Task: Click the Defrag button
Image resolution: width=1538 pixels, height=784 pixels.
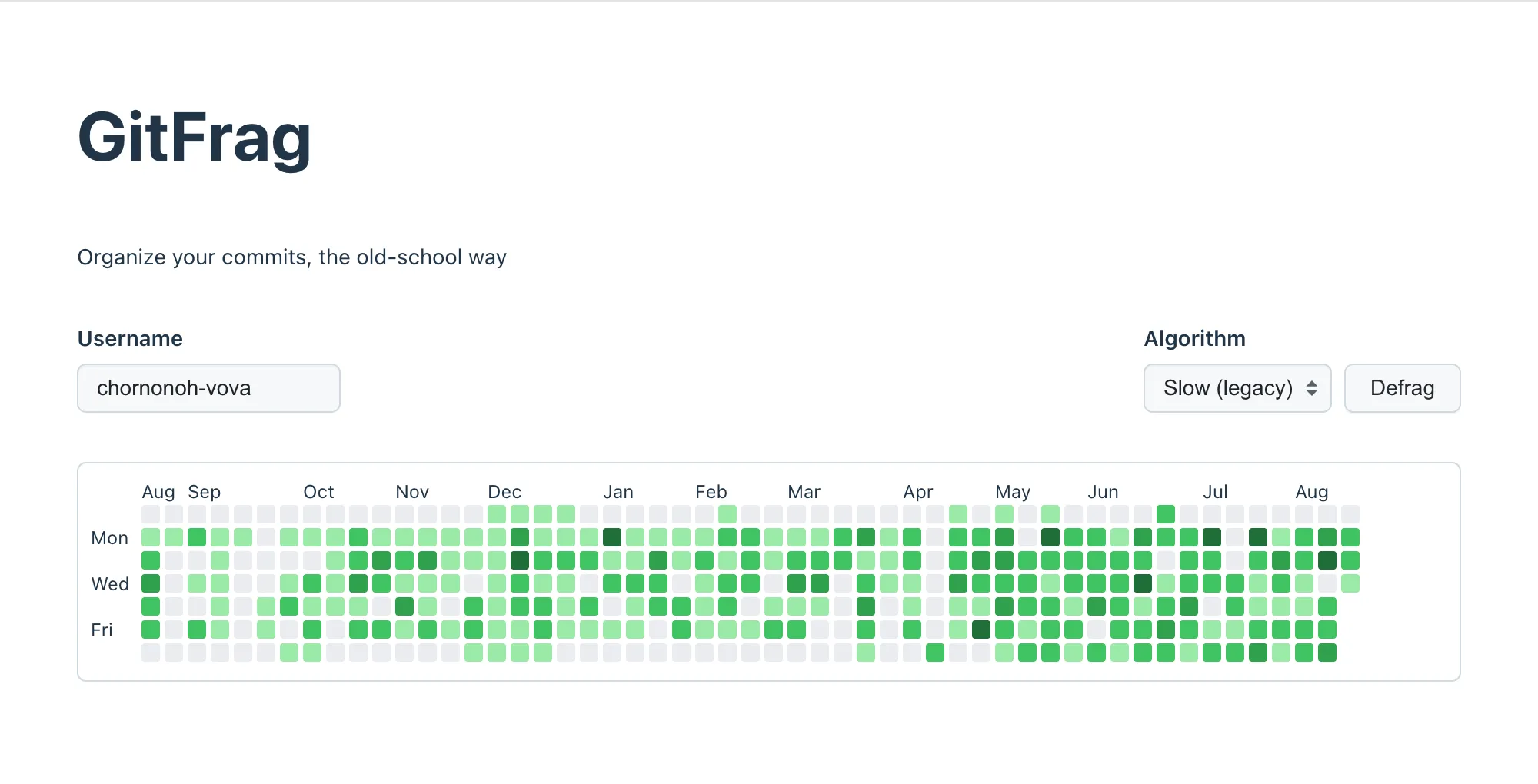Action: tap(1402, 388)
